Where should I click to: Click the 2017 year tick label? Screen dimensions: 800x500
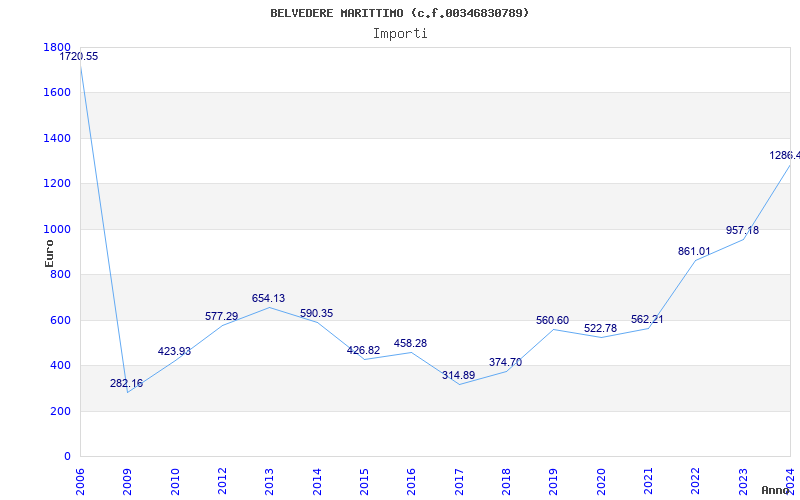click(459, 482)
